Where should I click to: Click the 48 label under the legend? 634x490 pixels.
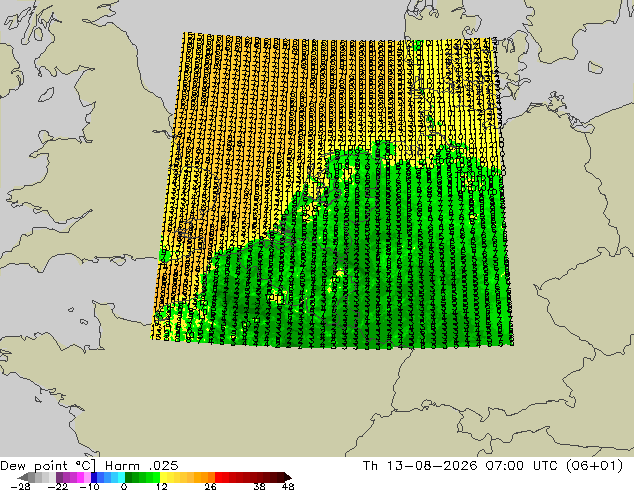288,486
